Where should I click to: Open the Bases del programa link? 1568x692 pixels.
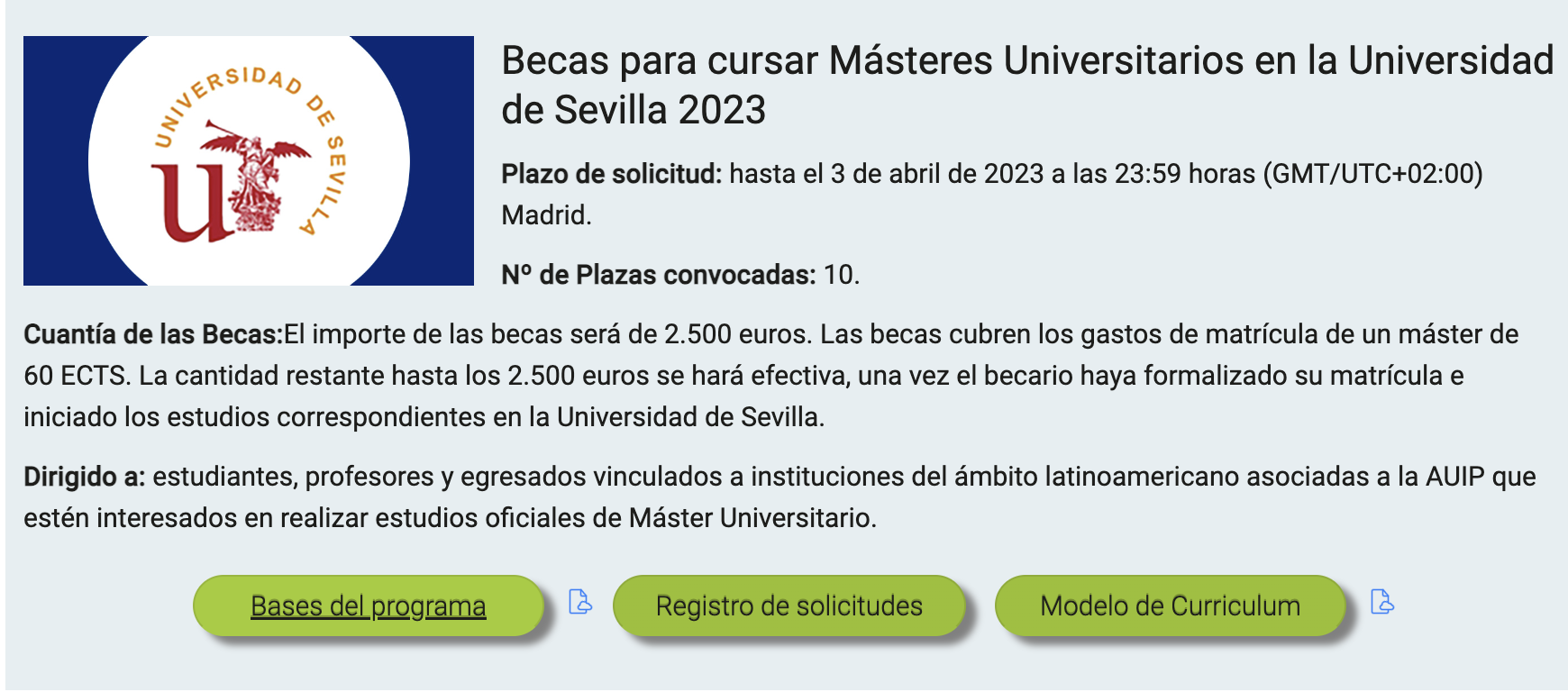click(368, 606)
